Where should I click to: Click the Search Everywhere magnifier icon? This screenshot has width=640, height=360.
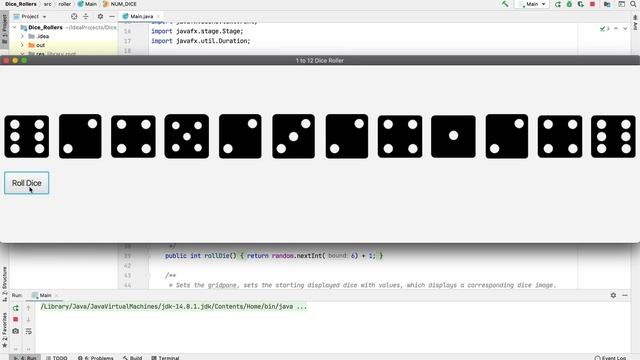(633, 4)
